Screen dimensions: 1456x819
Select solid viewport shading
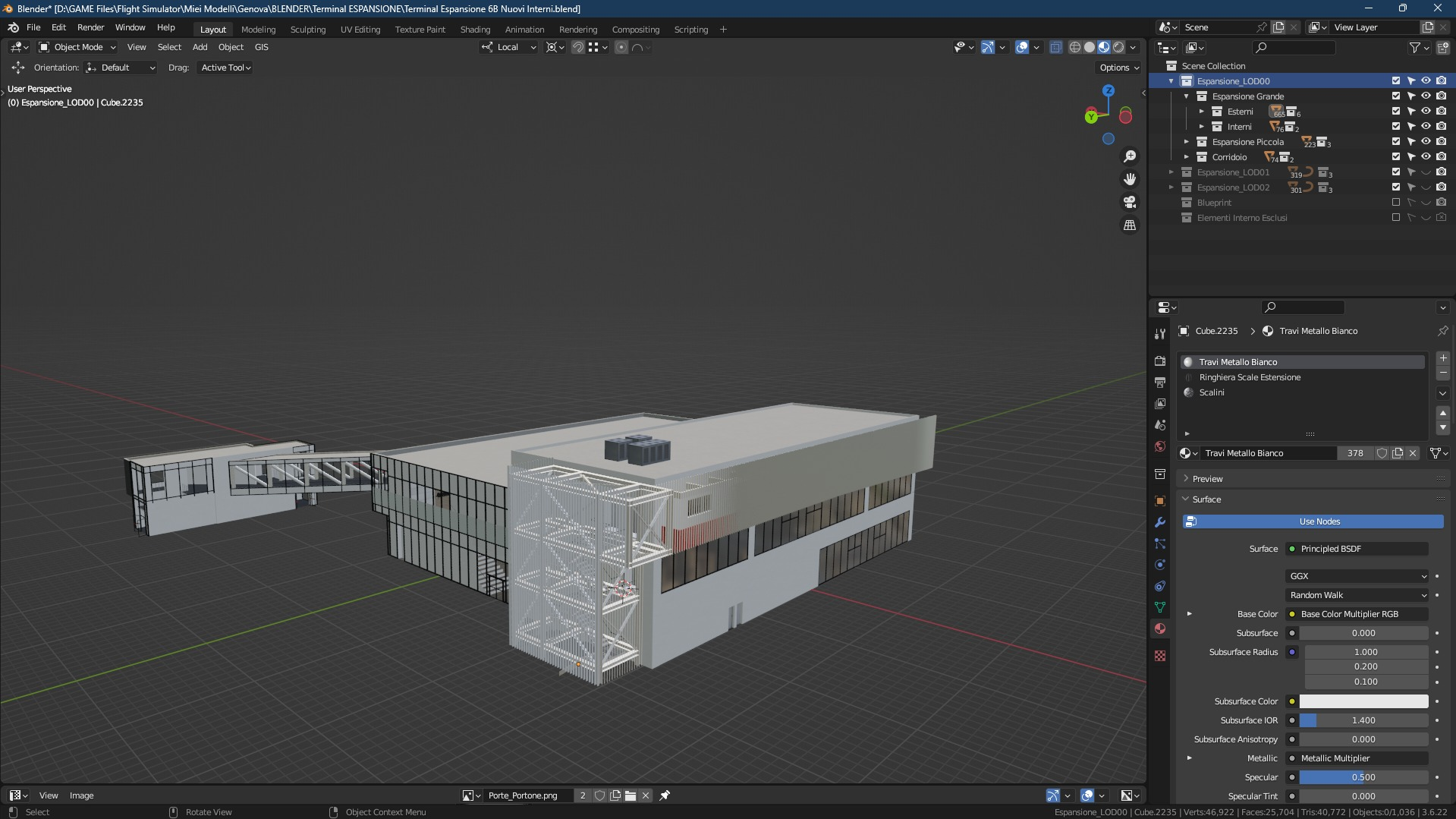coord(1090,47)
